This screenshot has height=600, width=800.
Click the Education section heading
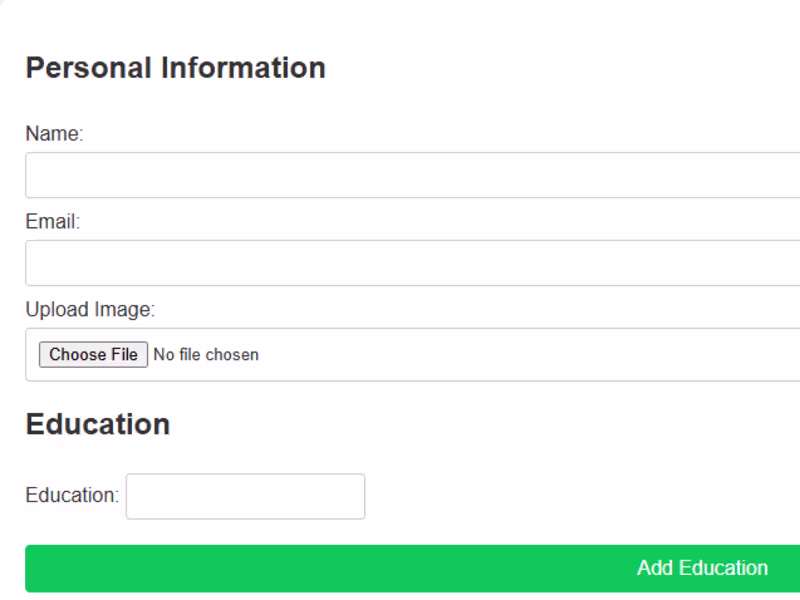(x=97, y=424)
